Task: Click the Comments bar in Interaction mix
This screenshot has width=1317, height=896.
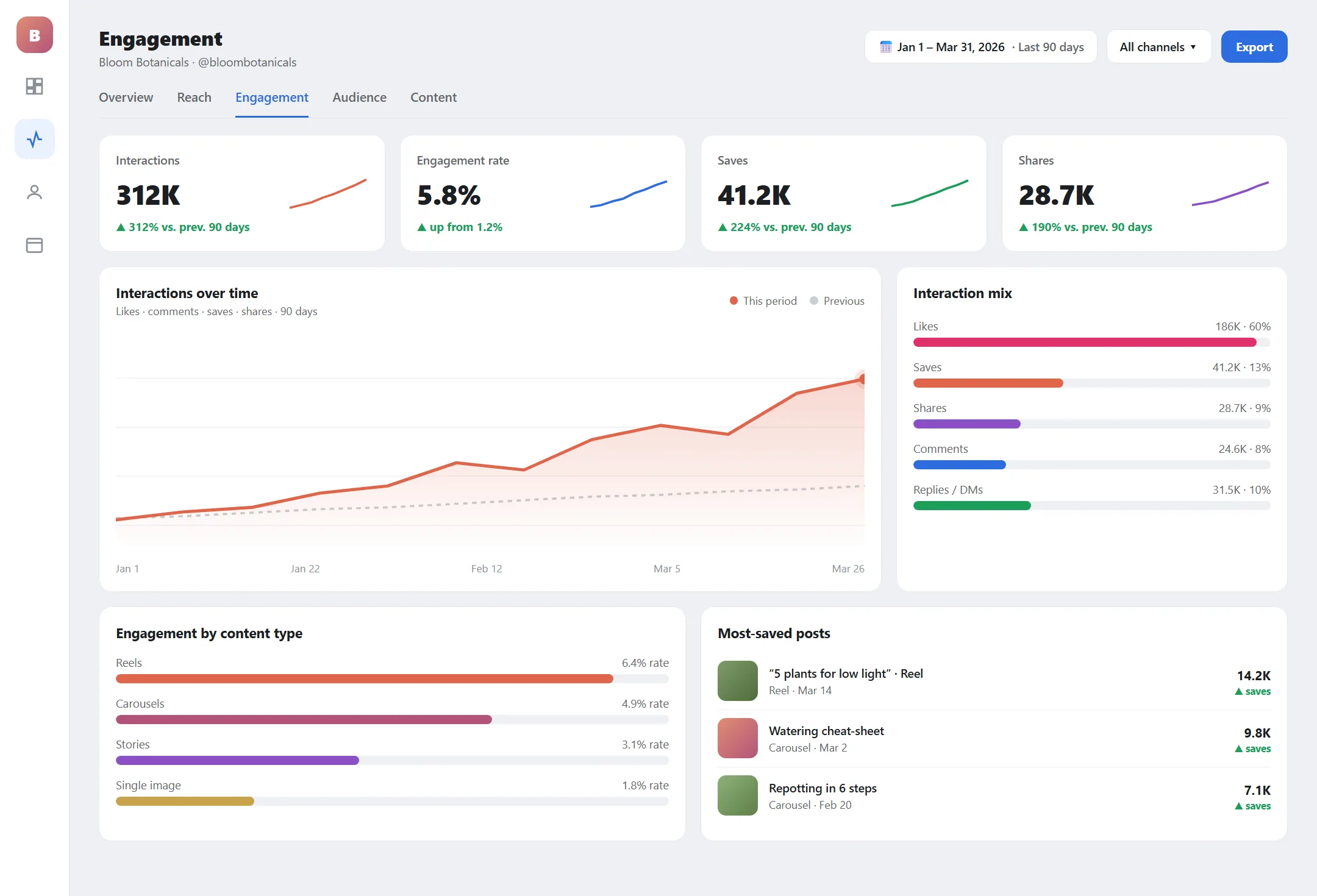Action: (1091, 465)
